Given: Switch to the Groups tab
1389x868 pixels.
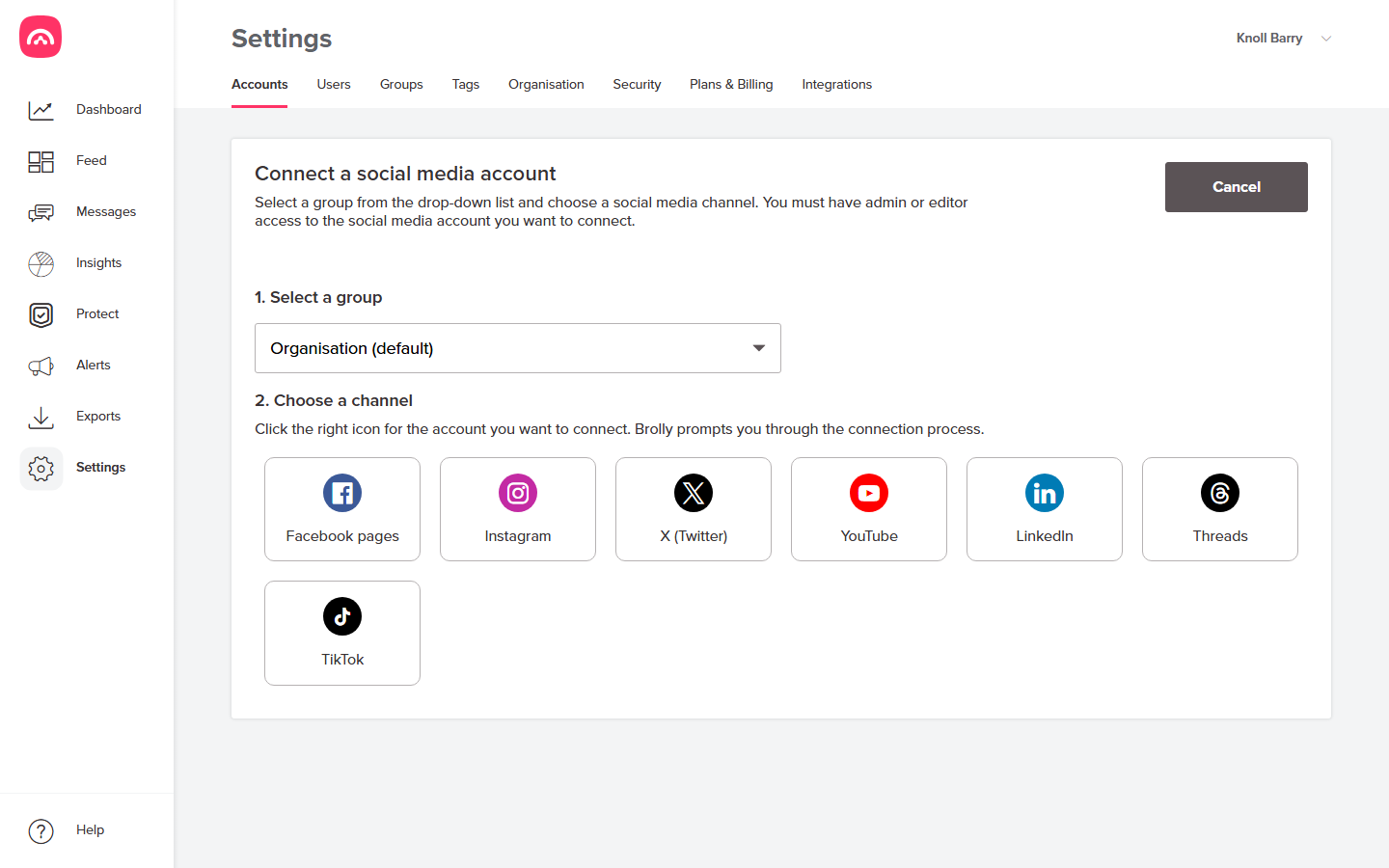Looking at the screenshot, I should (401, 85).
